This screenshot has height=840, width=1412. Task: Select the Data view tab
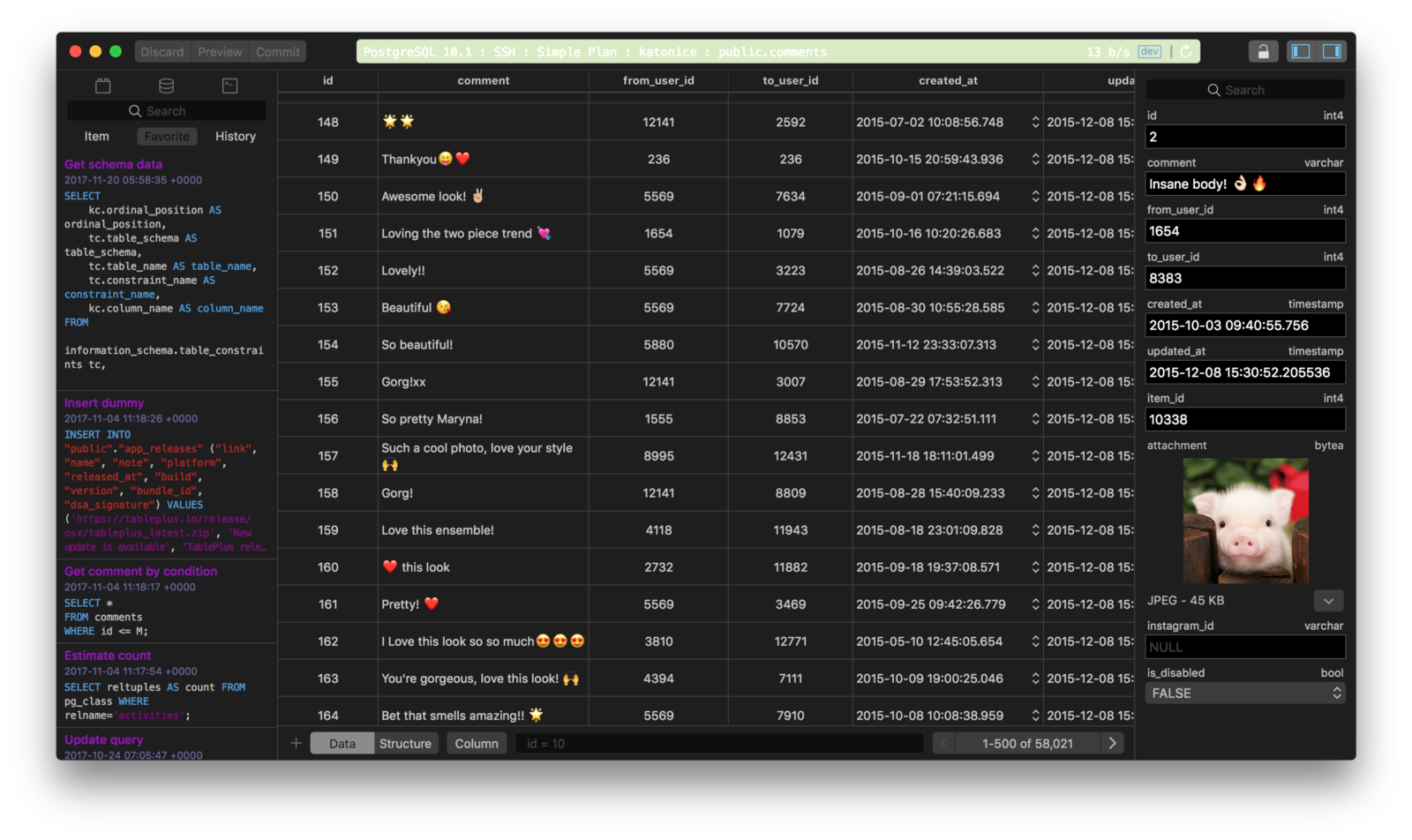(342, 743)
